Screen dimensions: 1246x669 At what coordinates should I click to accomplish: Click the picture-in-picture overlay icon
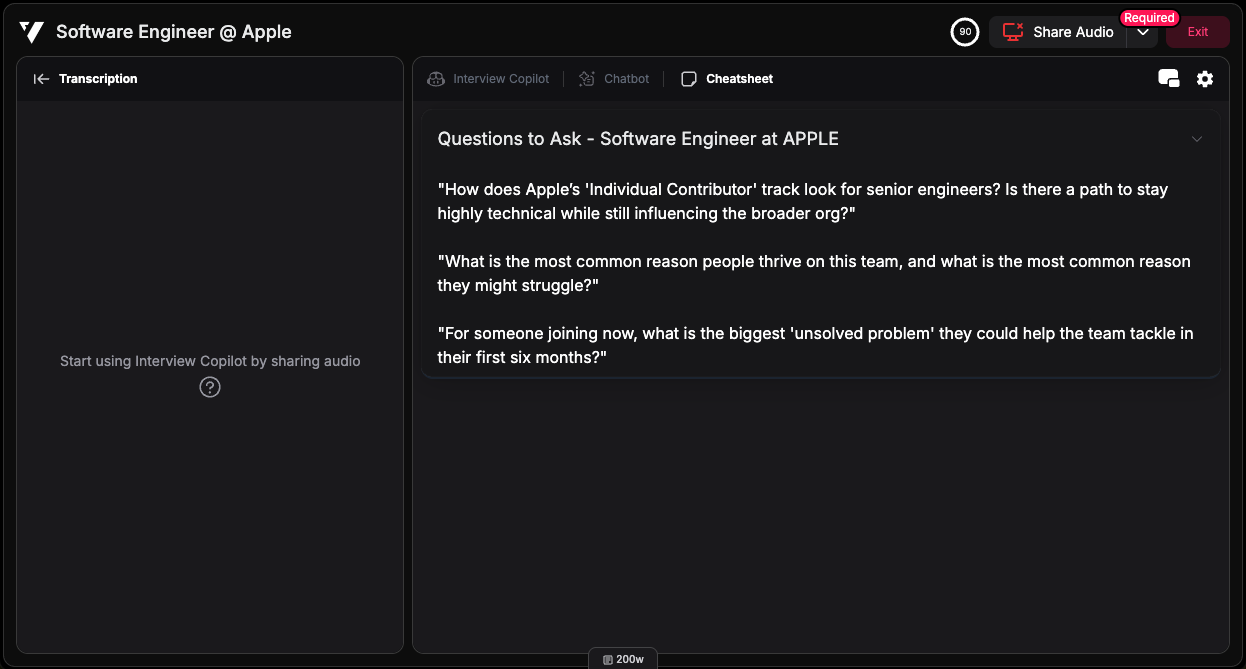1168,79
